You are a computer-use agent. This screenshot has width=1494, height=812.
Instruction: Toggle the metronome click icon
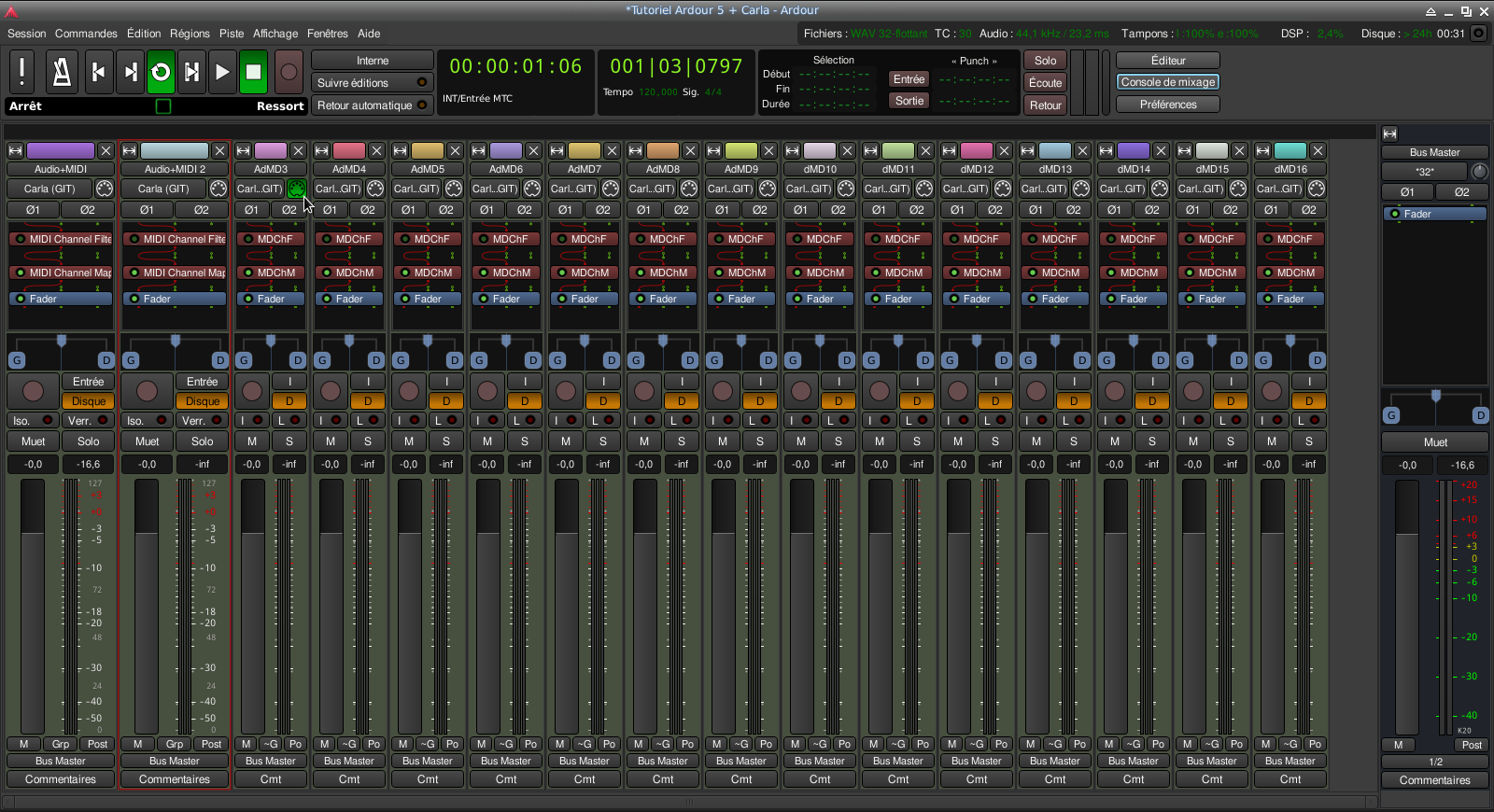click(x=62, y=72)
